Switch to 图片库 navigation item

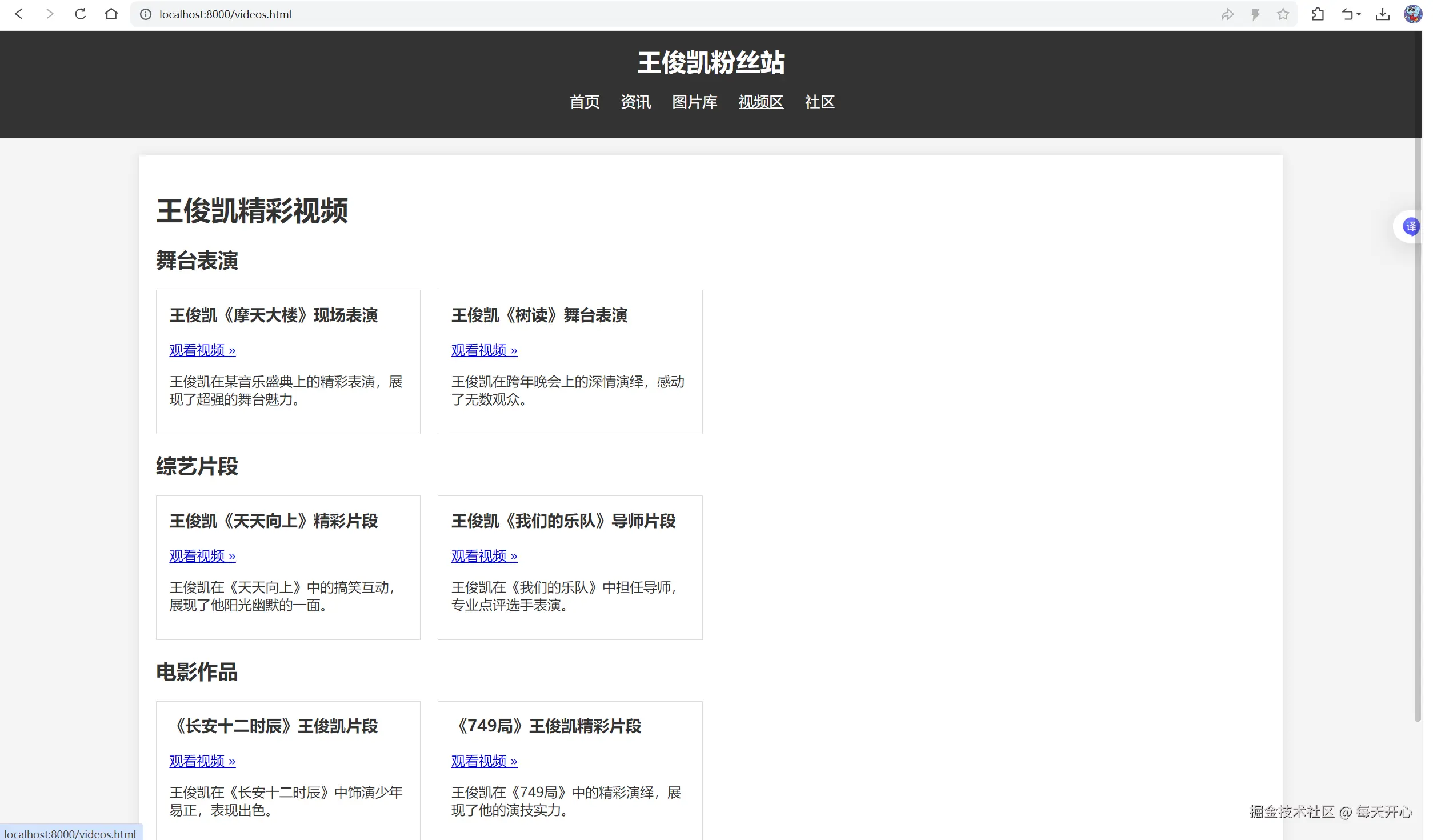pos(694,102)
